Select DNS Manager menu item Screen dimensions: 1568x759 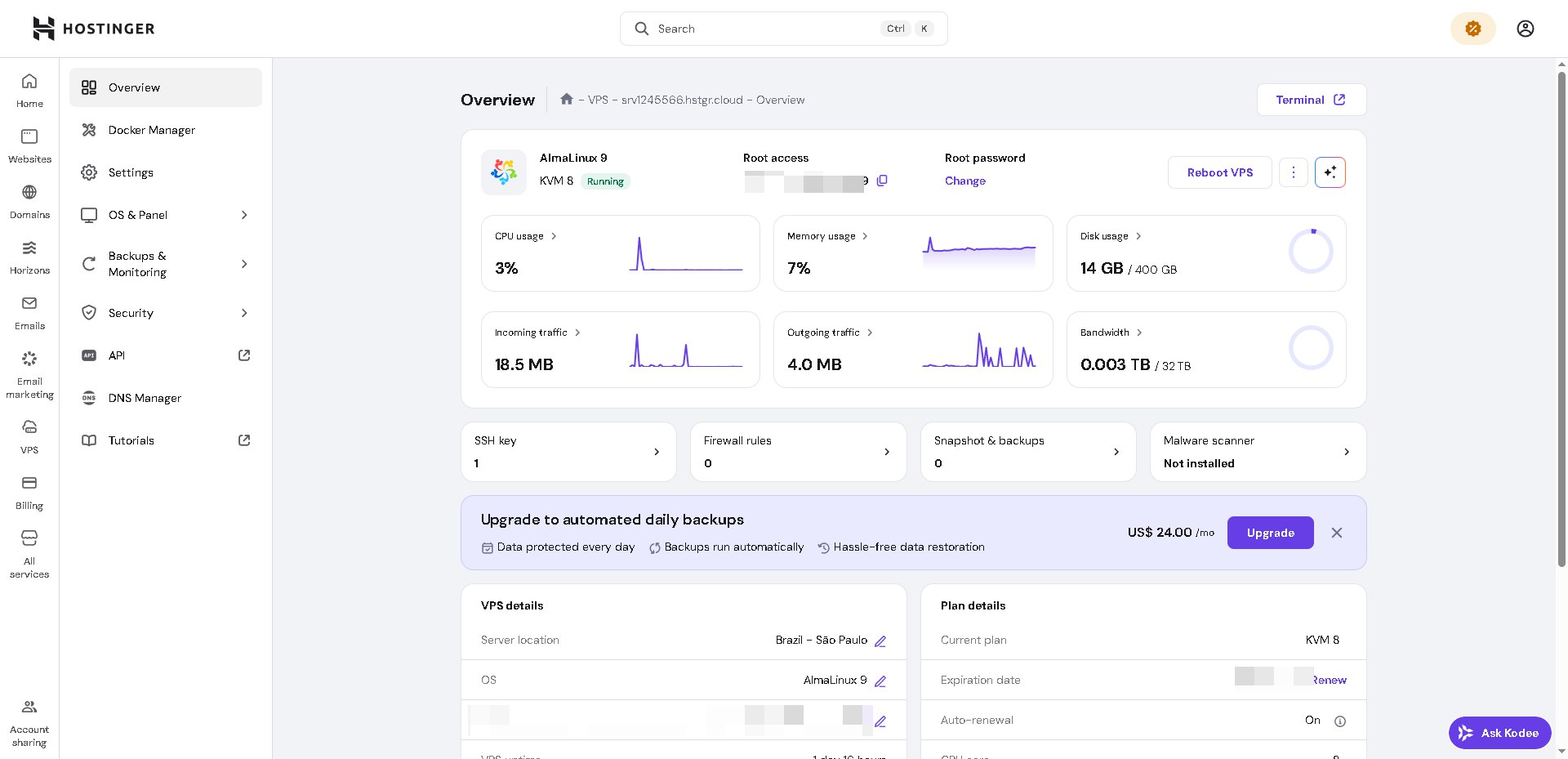(x=145, y=398)
